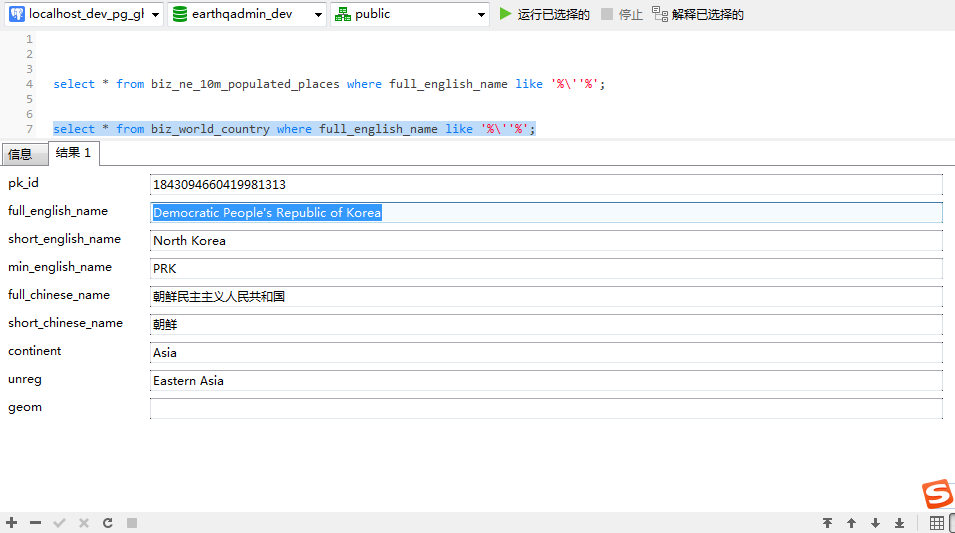Click the refresh results icon
955x533 pixels.
point(108,523)
